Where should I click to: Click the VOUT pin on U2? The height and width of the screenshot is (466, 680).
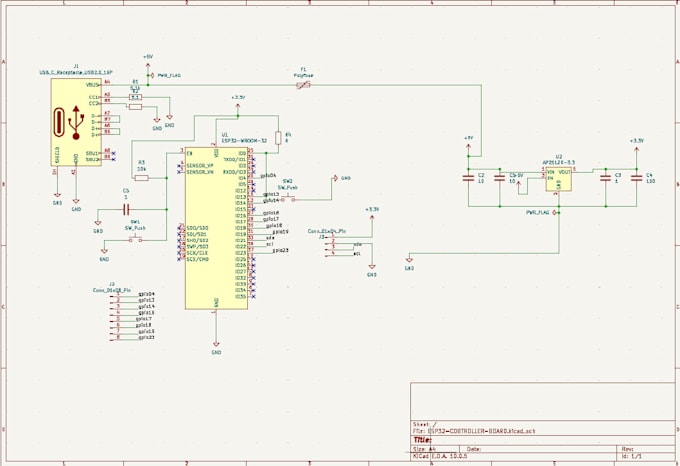pyautogui.click(x=565, y=172)
